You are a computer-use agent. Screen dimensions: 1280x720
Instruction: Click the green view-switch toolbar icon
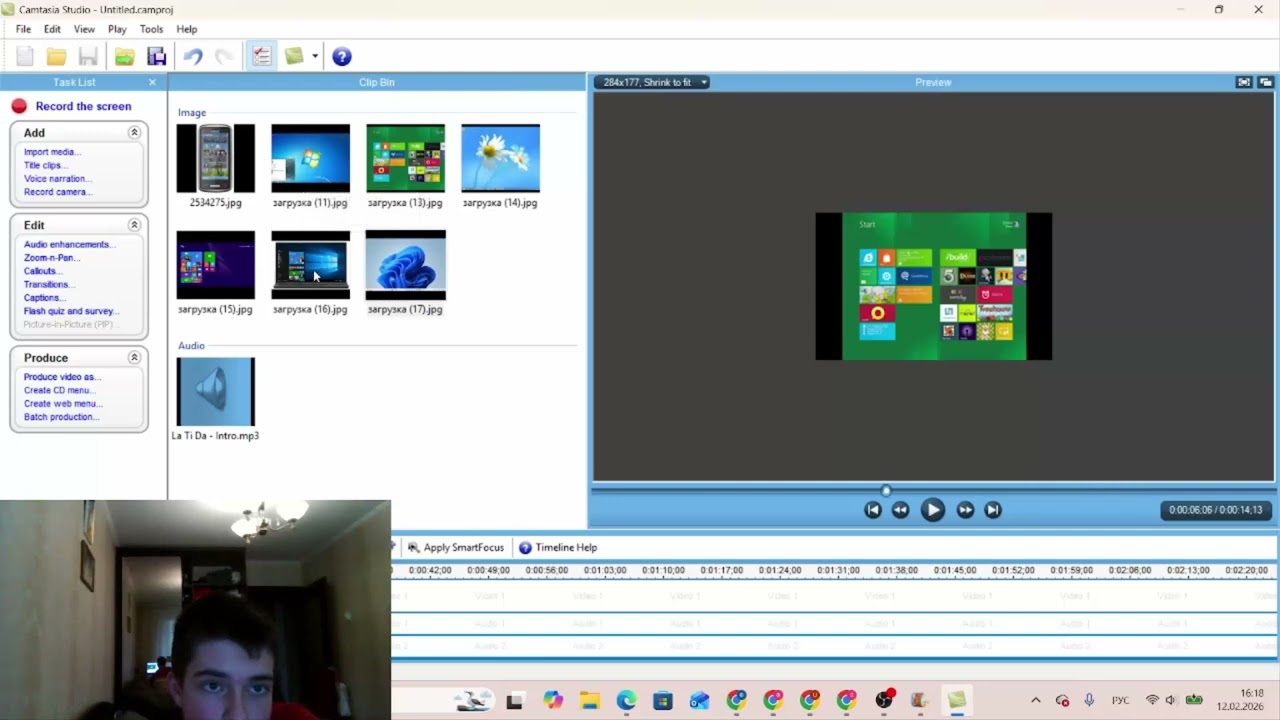pos(294,57)
